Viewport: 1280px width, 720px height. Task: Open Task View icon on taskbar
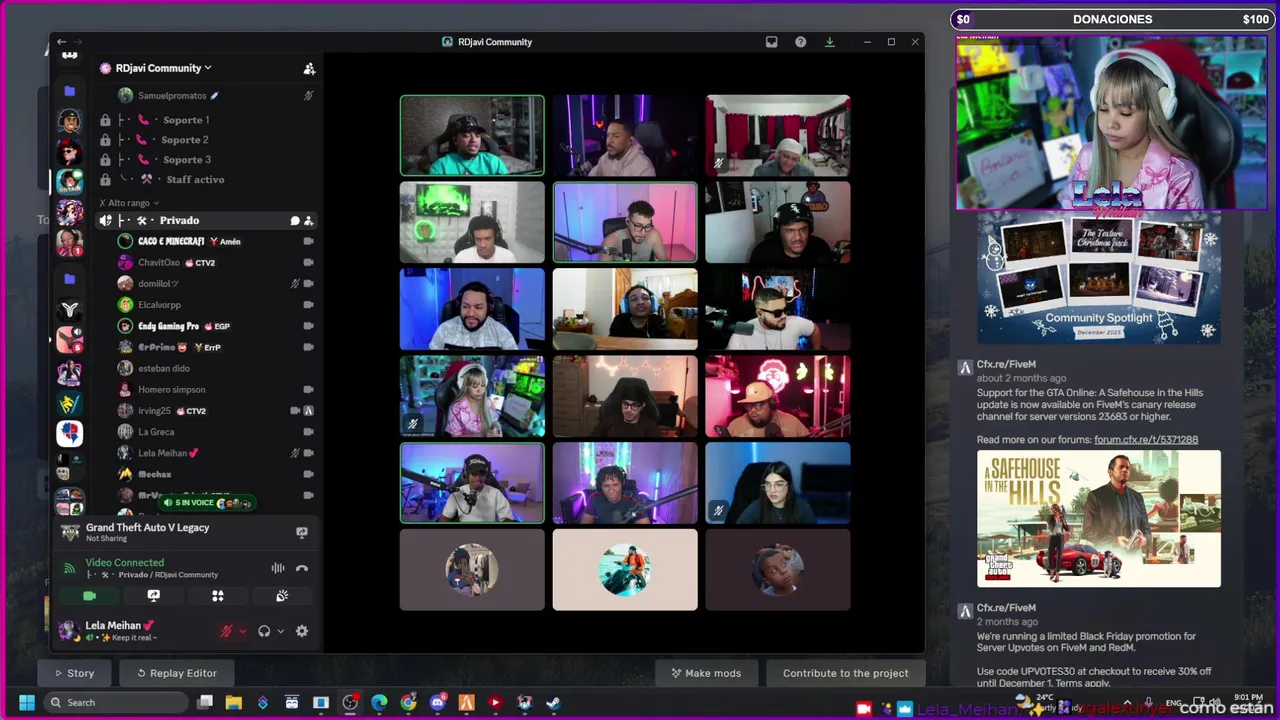205,703
